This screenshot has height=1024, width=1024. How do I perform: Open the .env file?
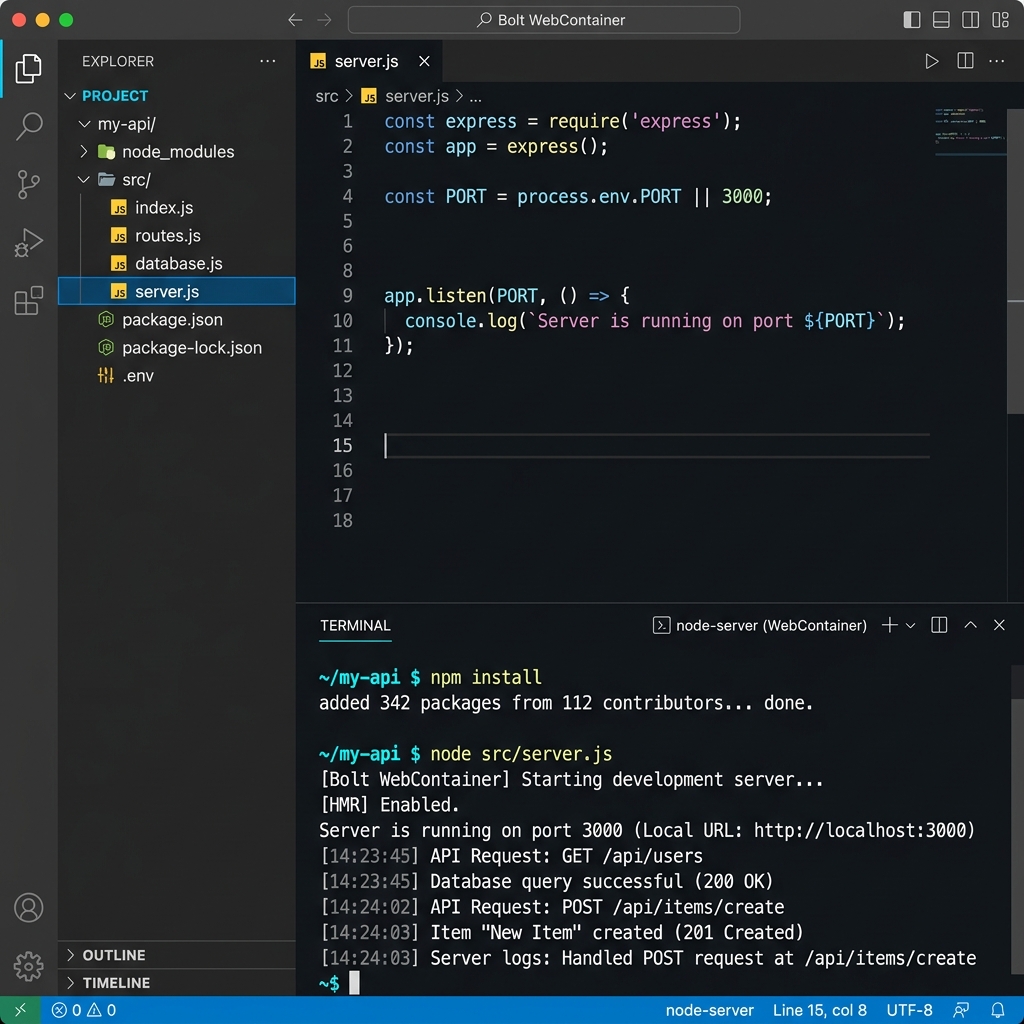coord(176,376)
